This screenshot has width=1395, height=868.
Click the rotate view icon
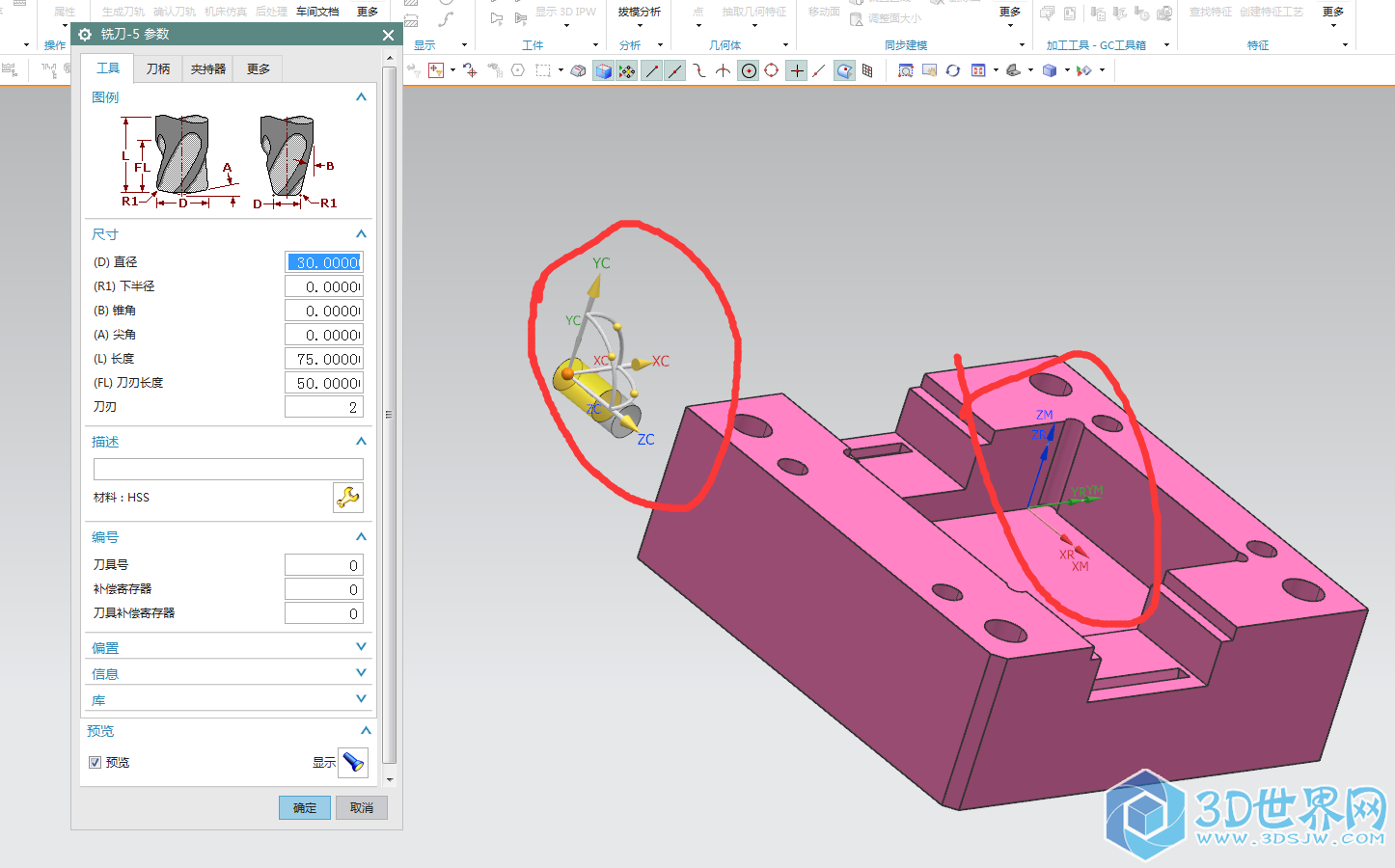tap(953, 70)
